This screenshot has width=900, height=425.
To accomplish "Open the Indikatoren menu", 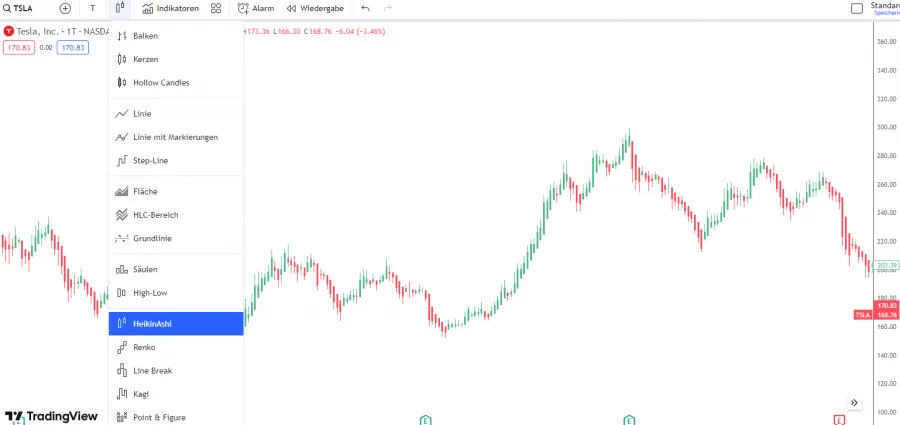I will pos(170,9).
